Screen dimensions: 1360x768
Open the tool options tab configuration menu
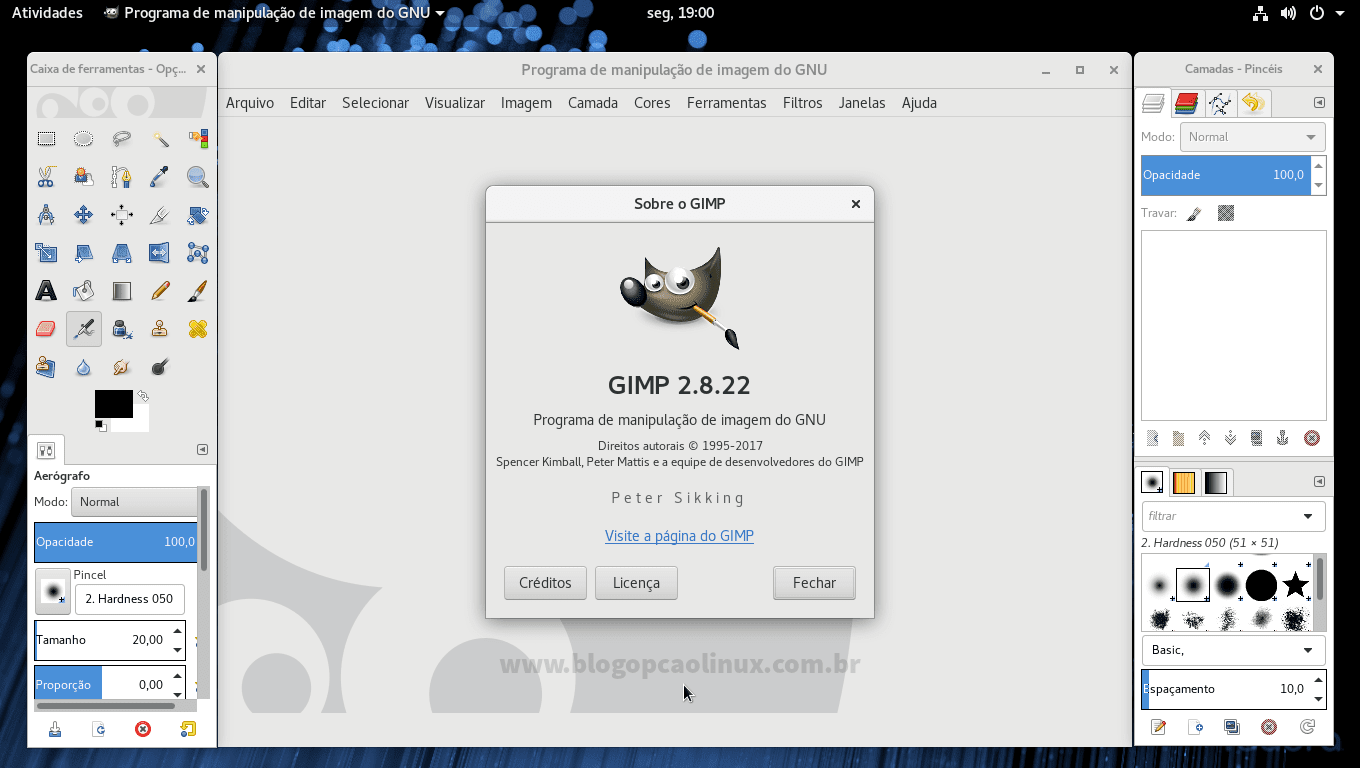202,450
